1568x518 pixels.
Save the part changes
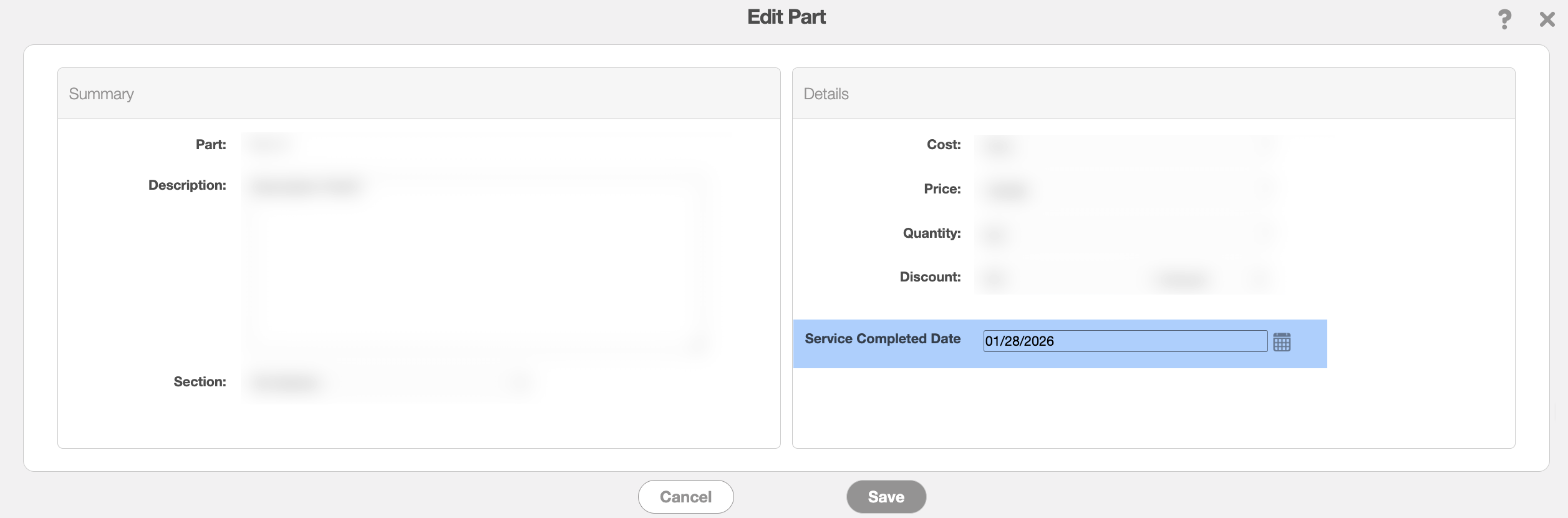tap(886, 497)
